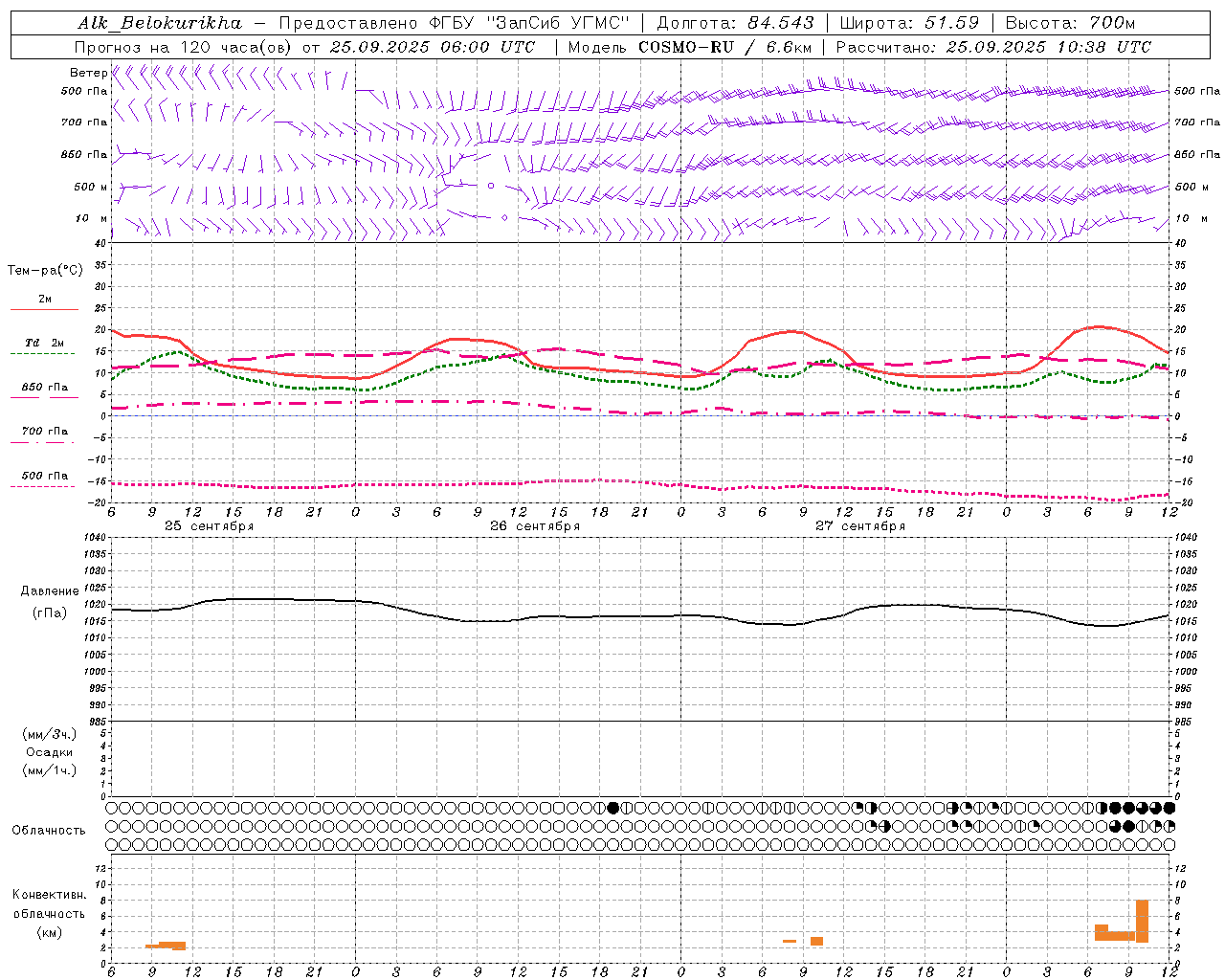Click the Долгота: 84.543 value
The width and height of the screenshot is (1225, 980).
pos(734,23)
